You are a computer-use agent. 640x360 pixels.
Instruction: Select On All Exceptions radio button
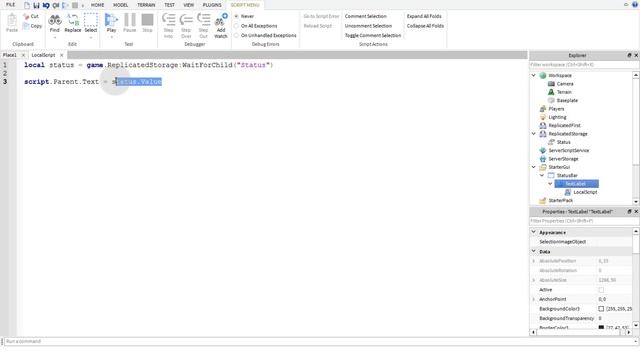pos(236,26)
